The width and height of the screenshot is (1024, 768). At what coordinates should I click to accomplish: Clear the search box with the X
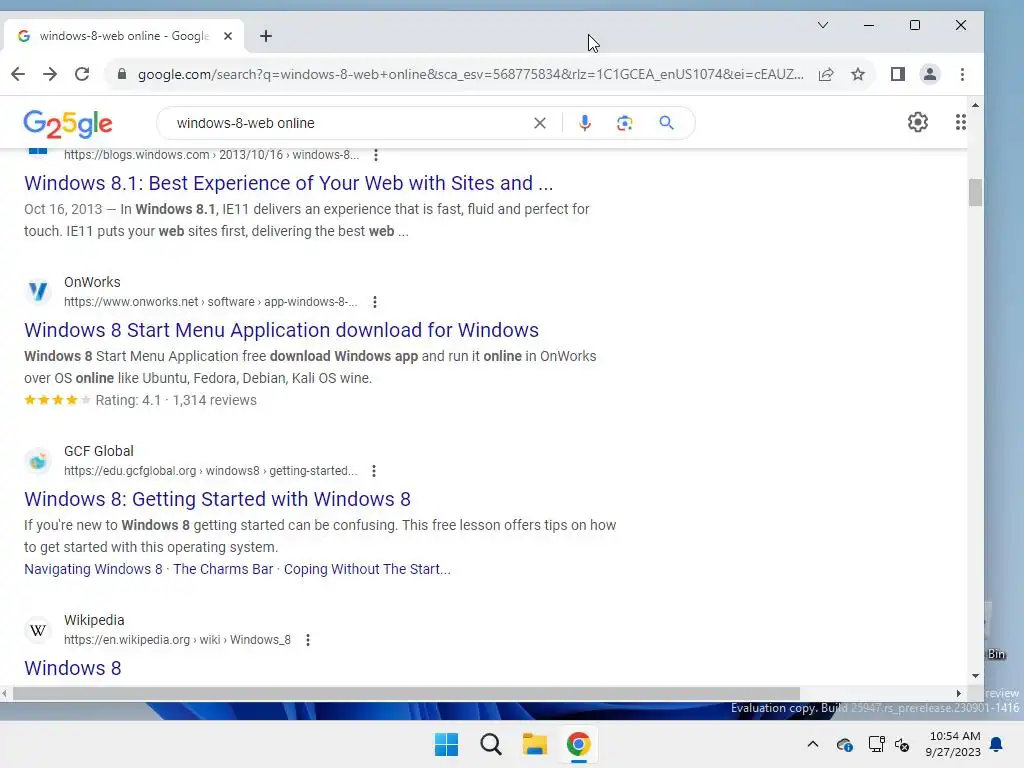pos(539,123)
